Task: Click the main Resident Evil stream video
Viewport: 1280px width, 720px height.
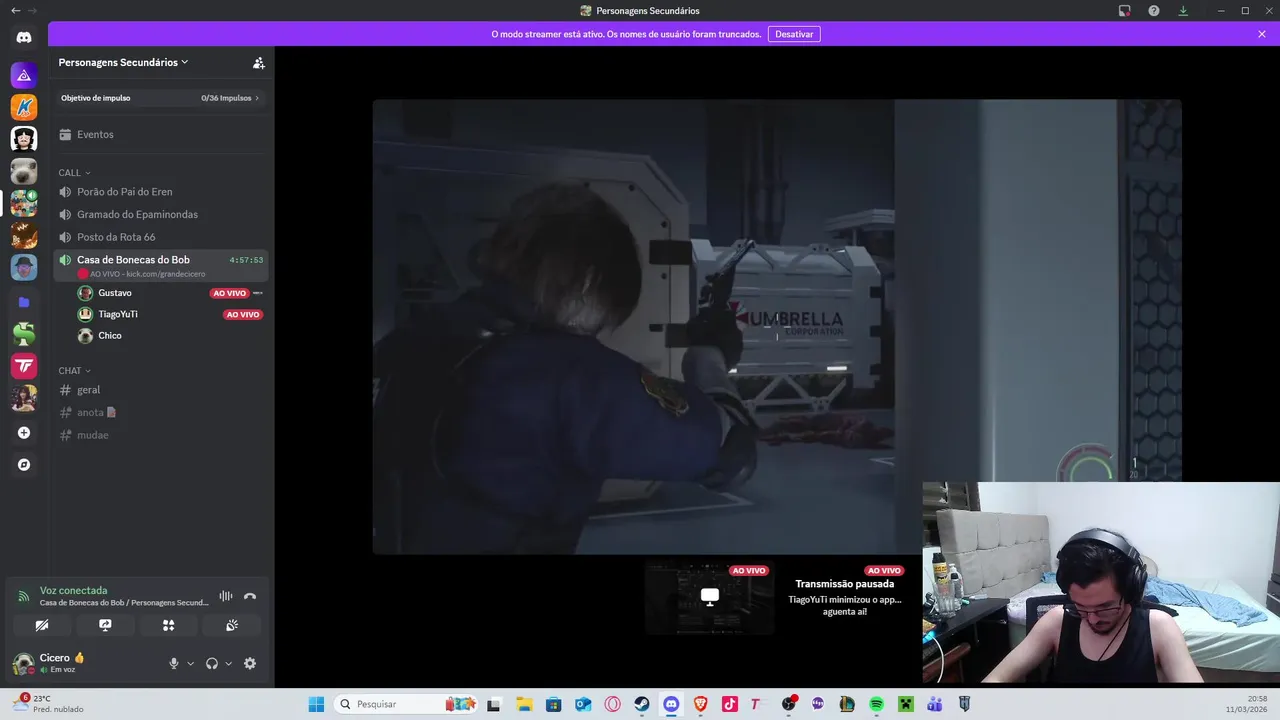Action: [x=777, y=326]
